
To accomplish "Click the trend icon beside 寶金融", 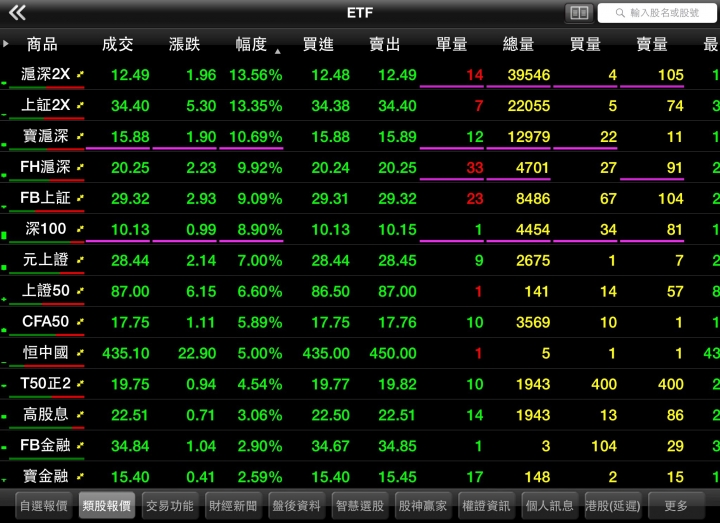I will click(80, 477).
